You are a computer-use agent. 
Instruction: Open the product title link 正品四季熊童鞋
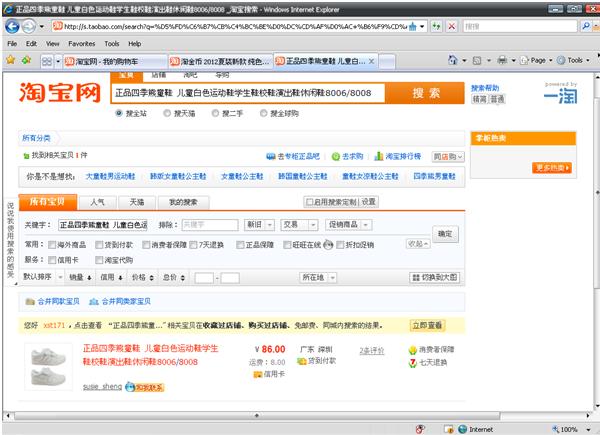[x=151, y=355]
